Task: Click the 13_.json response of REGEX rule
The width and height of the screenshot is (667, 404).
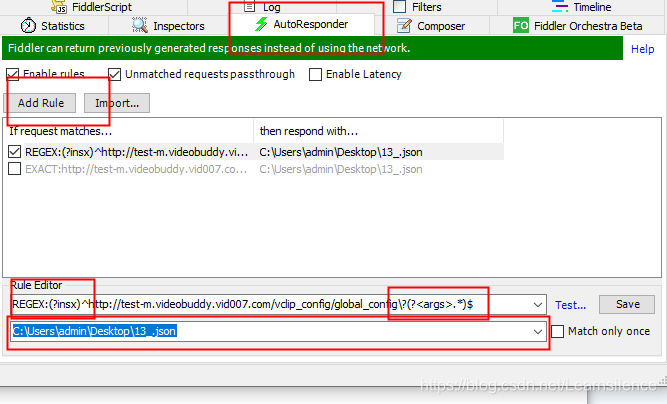Action: 341,152
